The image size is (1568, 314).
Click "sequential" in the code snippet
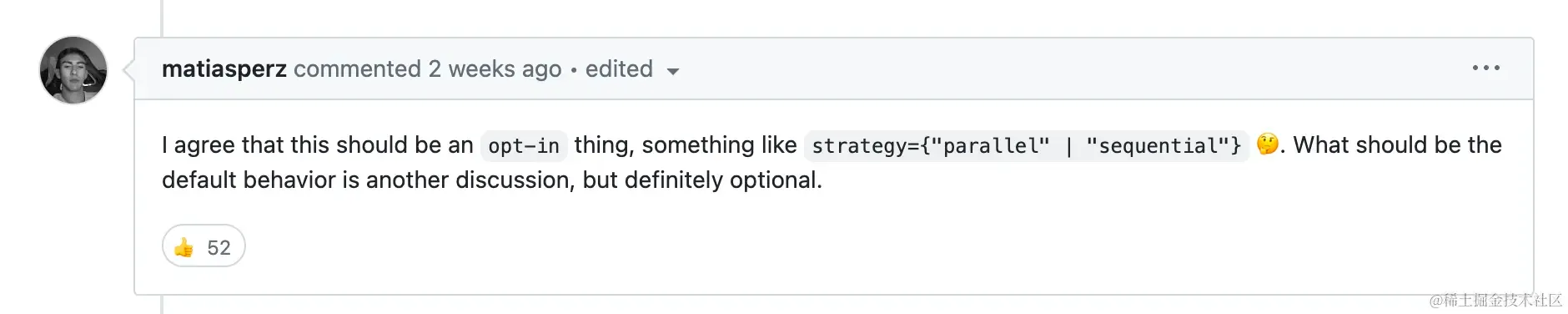(x=1158, y=146)
